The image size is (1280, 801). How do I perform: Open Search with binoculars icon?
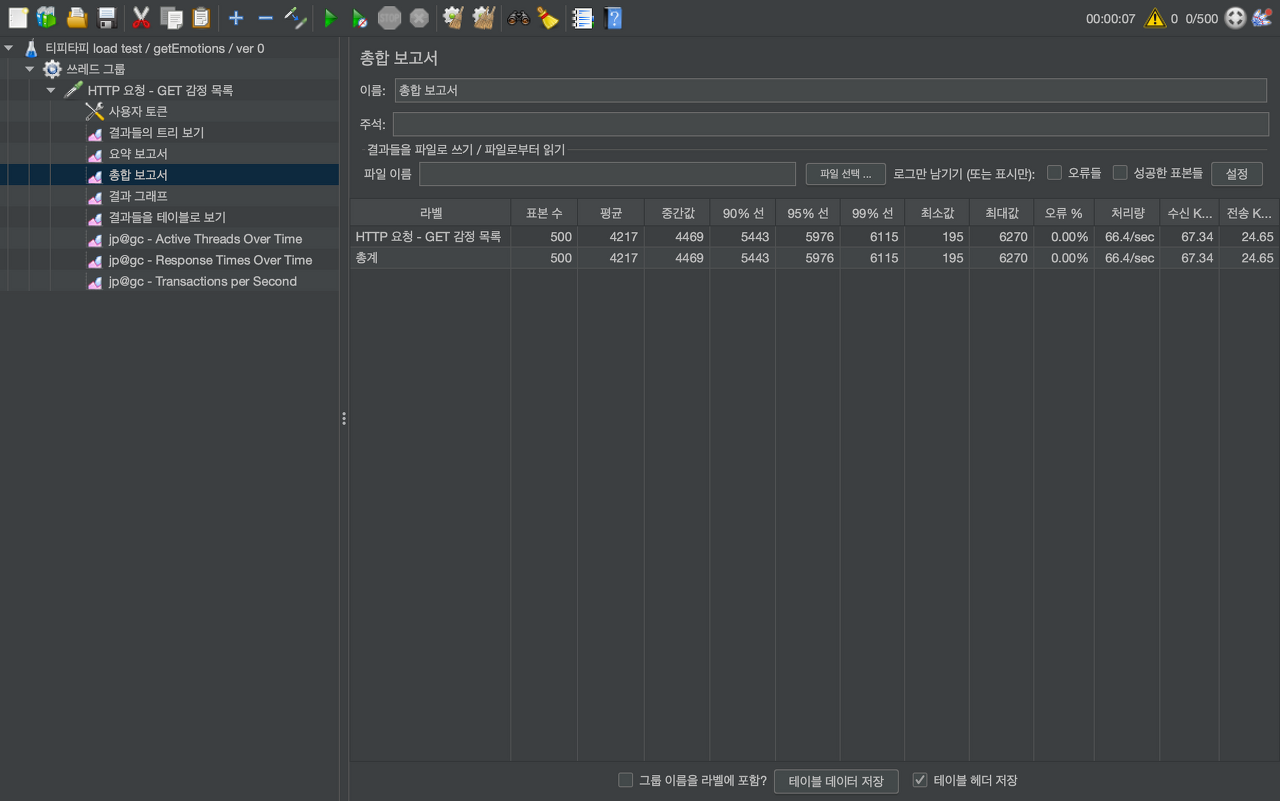518,17
